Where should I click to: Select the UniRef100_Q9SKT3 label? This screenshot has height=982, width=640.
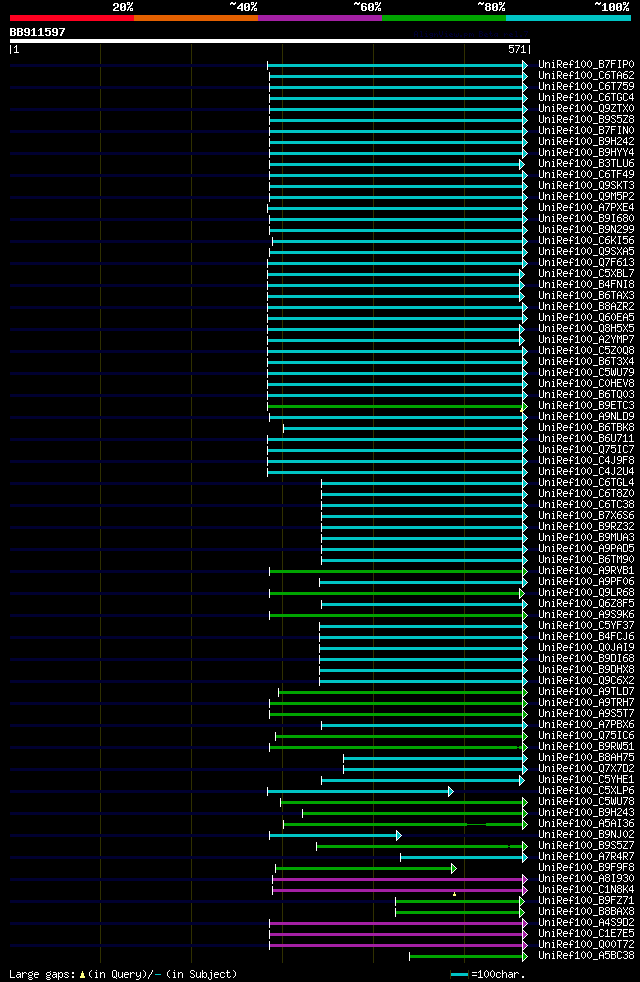click(586, 185)
